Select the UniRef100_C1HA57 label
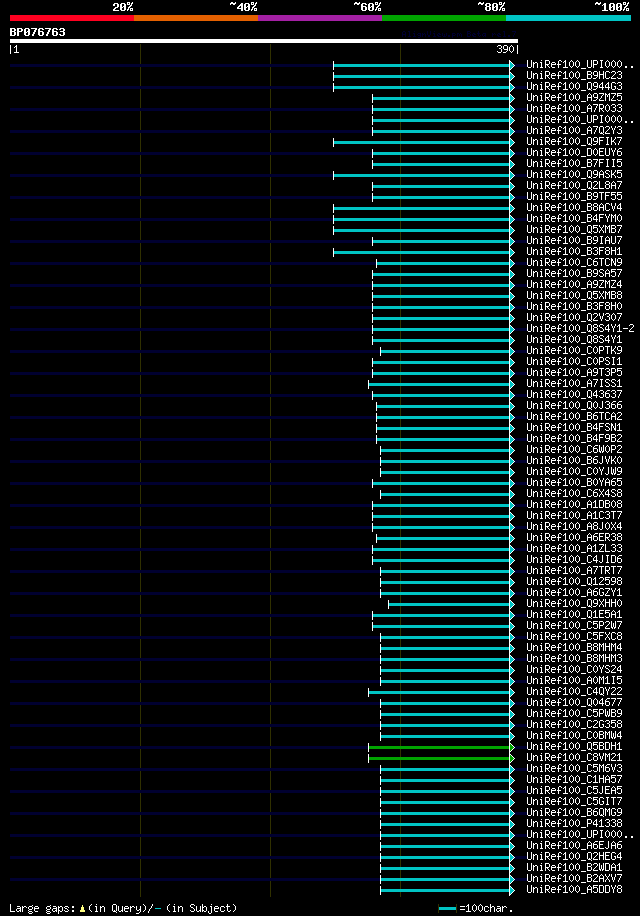This screenshot has height=916, width=640. [574, 780]
